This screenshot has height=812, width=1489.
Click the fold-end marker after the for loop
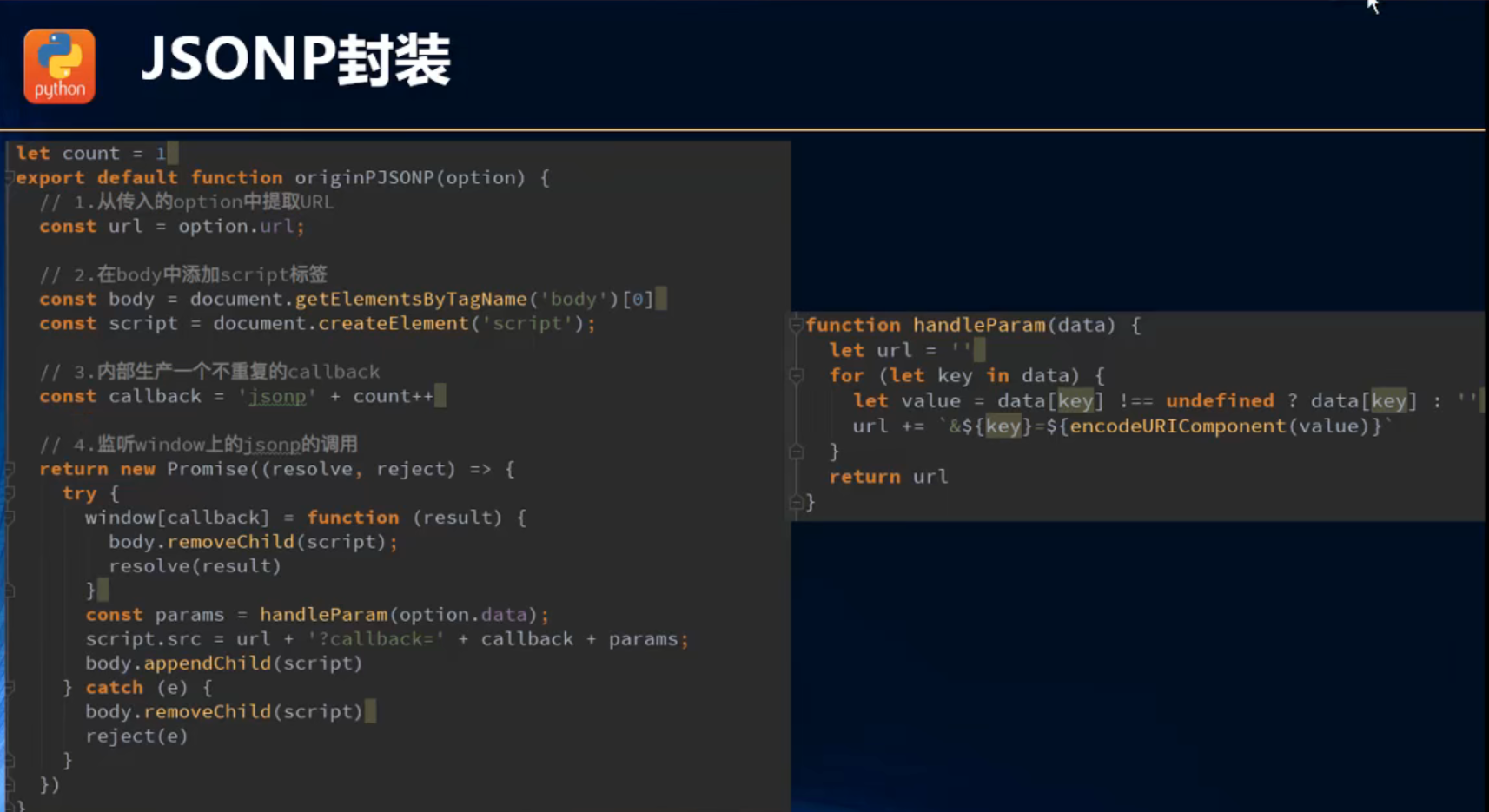click(796, 452)
